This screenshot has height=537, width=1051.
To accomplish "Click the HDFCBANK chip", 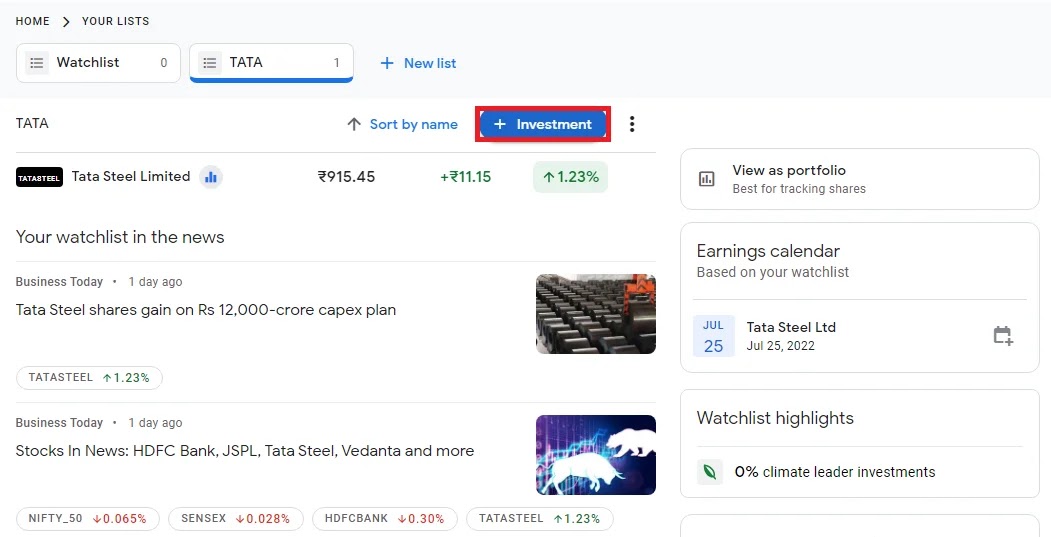I will point(385,518).
